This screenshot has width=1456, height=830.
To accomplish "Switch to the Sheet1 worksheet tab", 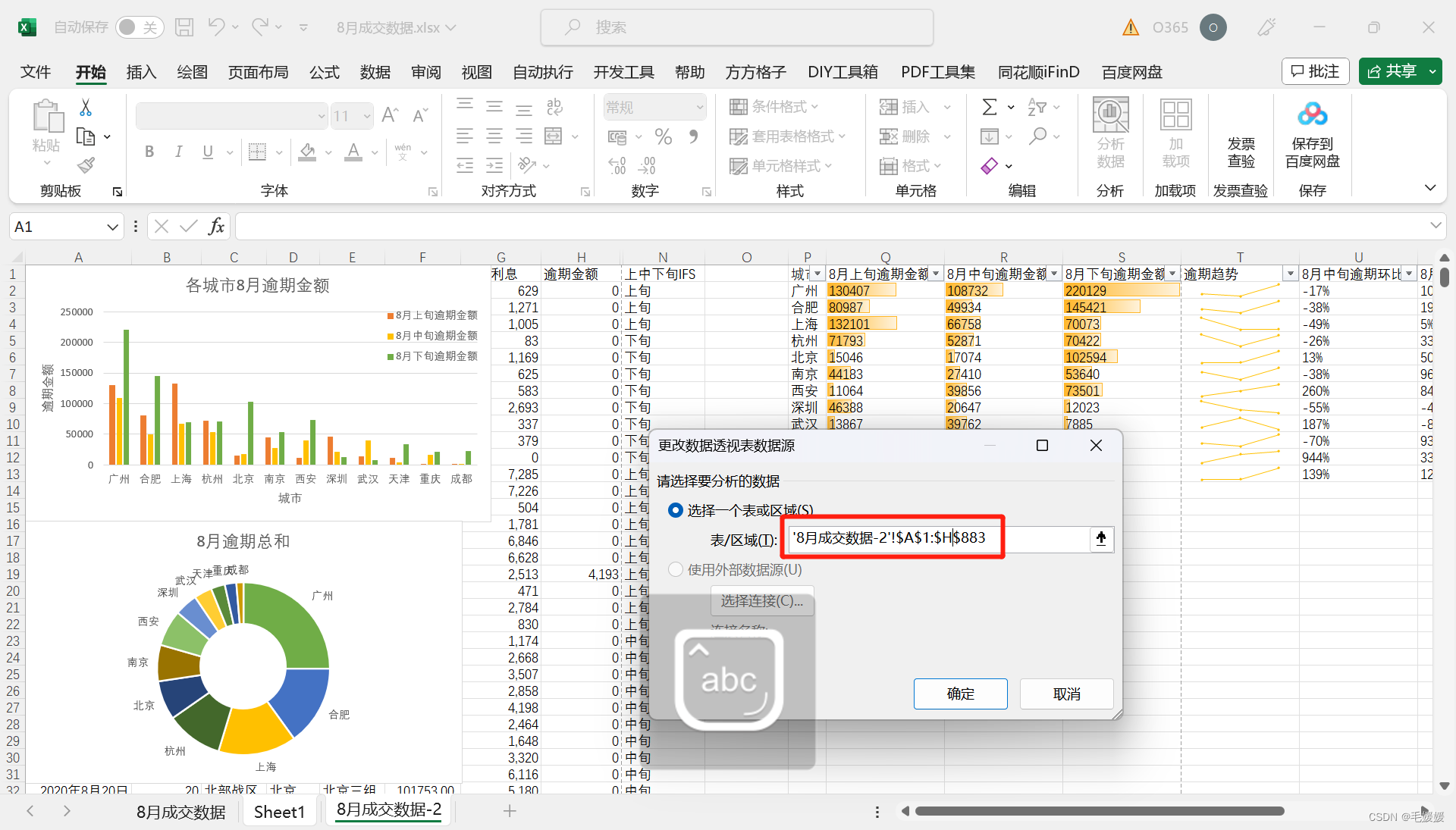I will pos(279,812).
